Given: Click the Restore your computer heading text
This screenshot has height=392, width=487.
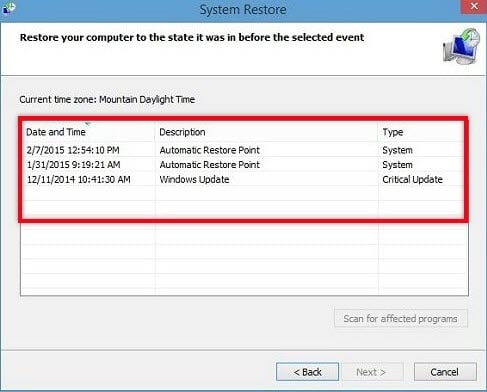Looking at the screenshot, I should tap(192, 37).
